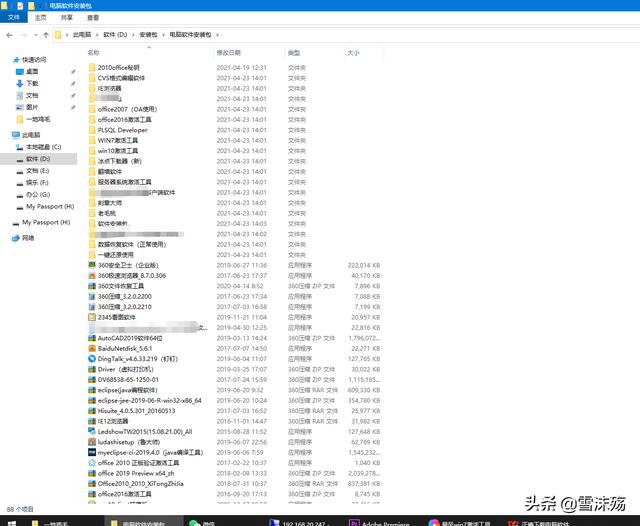
Task: Select the PLSQL Developer folder icon
Action: click(x=92, y=130)
